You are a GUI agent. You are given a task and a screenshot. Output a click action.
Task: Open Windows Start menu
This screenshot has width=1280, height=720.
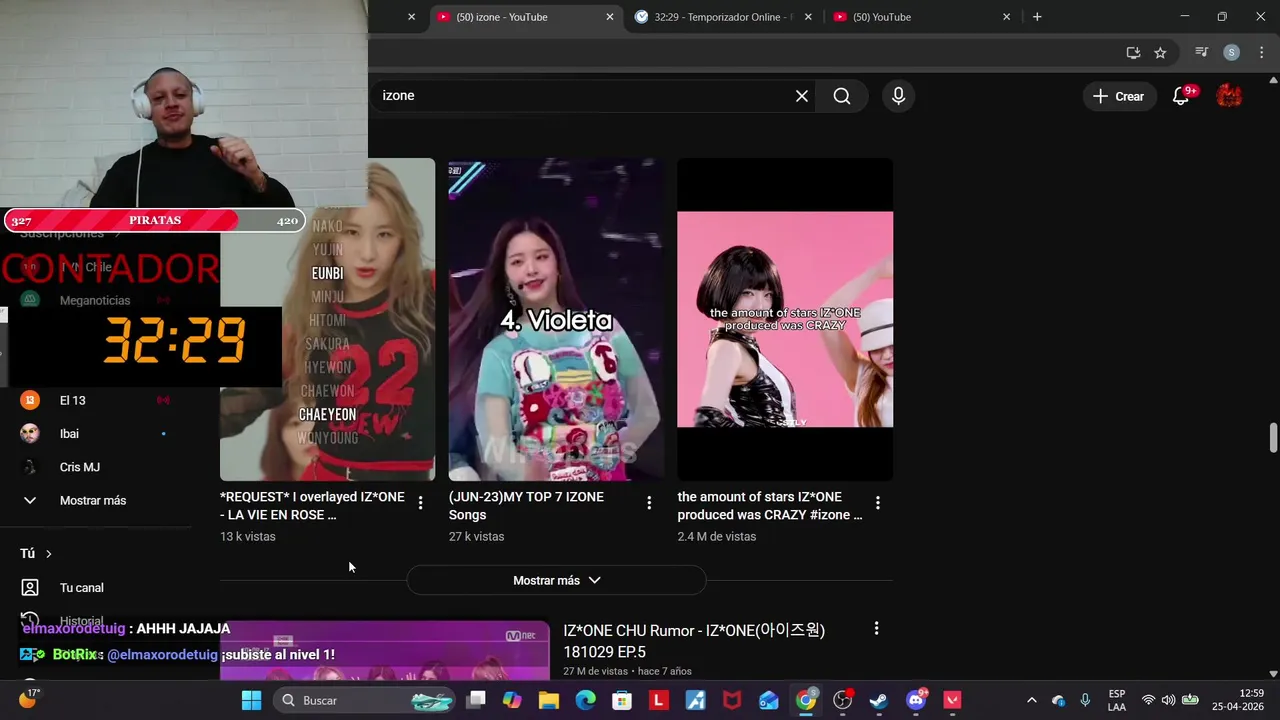coord(251,700)
